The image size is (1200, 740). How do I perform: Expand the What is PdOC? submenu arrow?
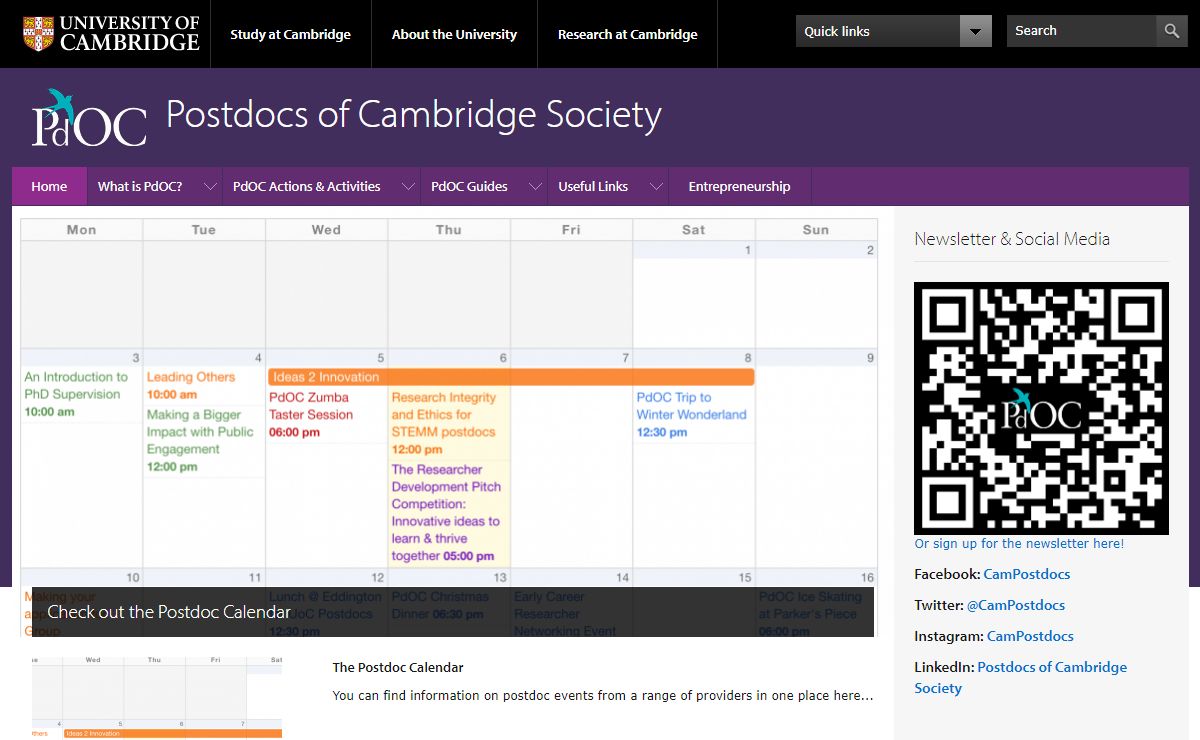pos(210,186)
